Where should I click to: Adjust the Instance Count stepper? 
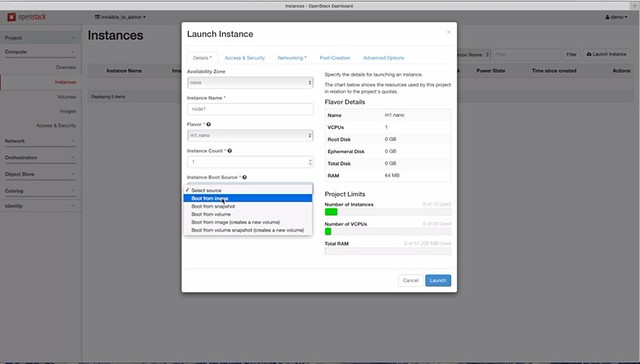310,162
